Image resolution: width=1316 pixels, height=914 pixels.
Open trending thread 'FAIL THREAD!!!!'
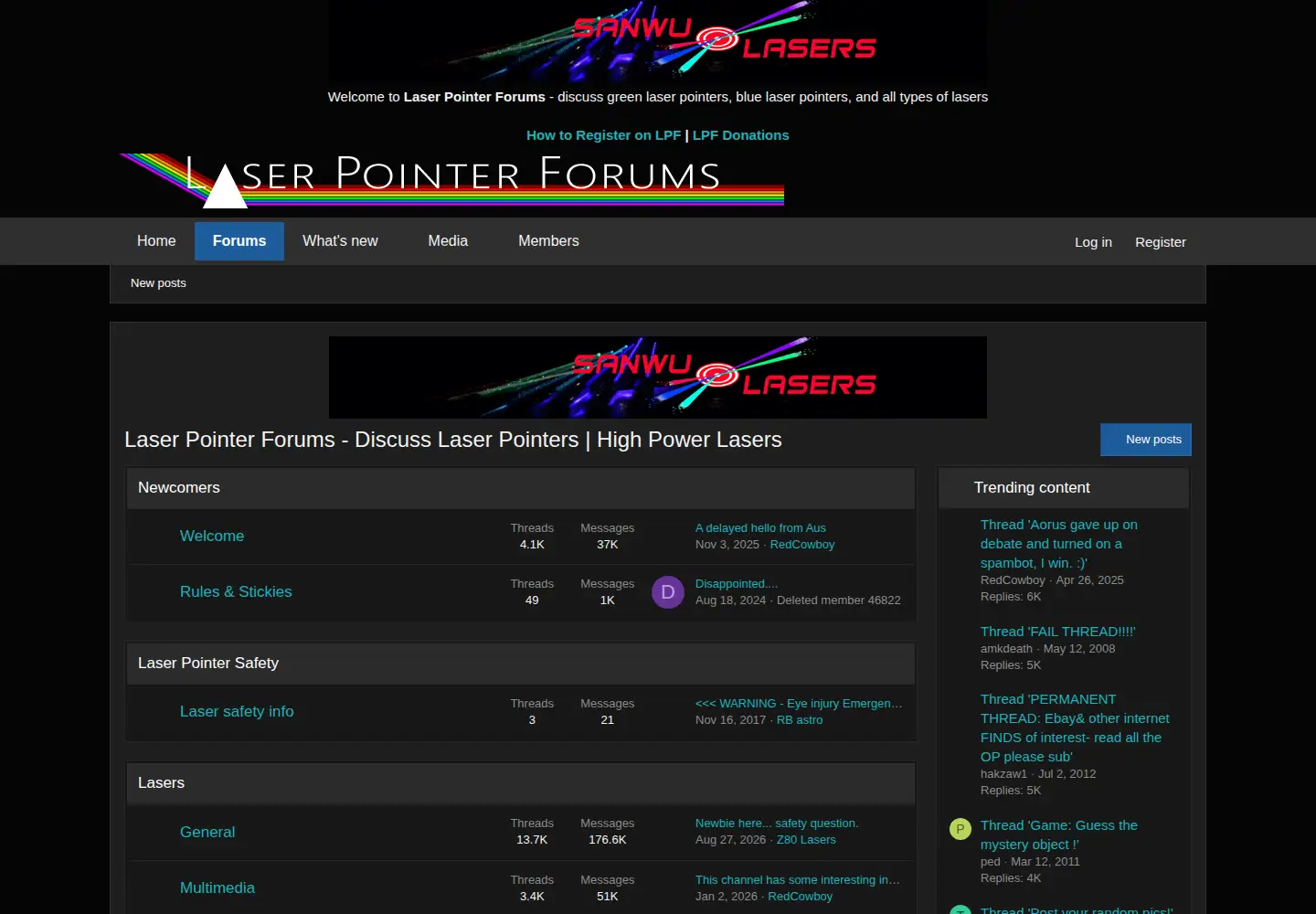1058,632
